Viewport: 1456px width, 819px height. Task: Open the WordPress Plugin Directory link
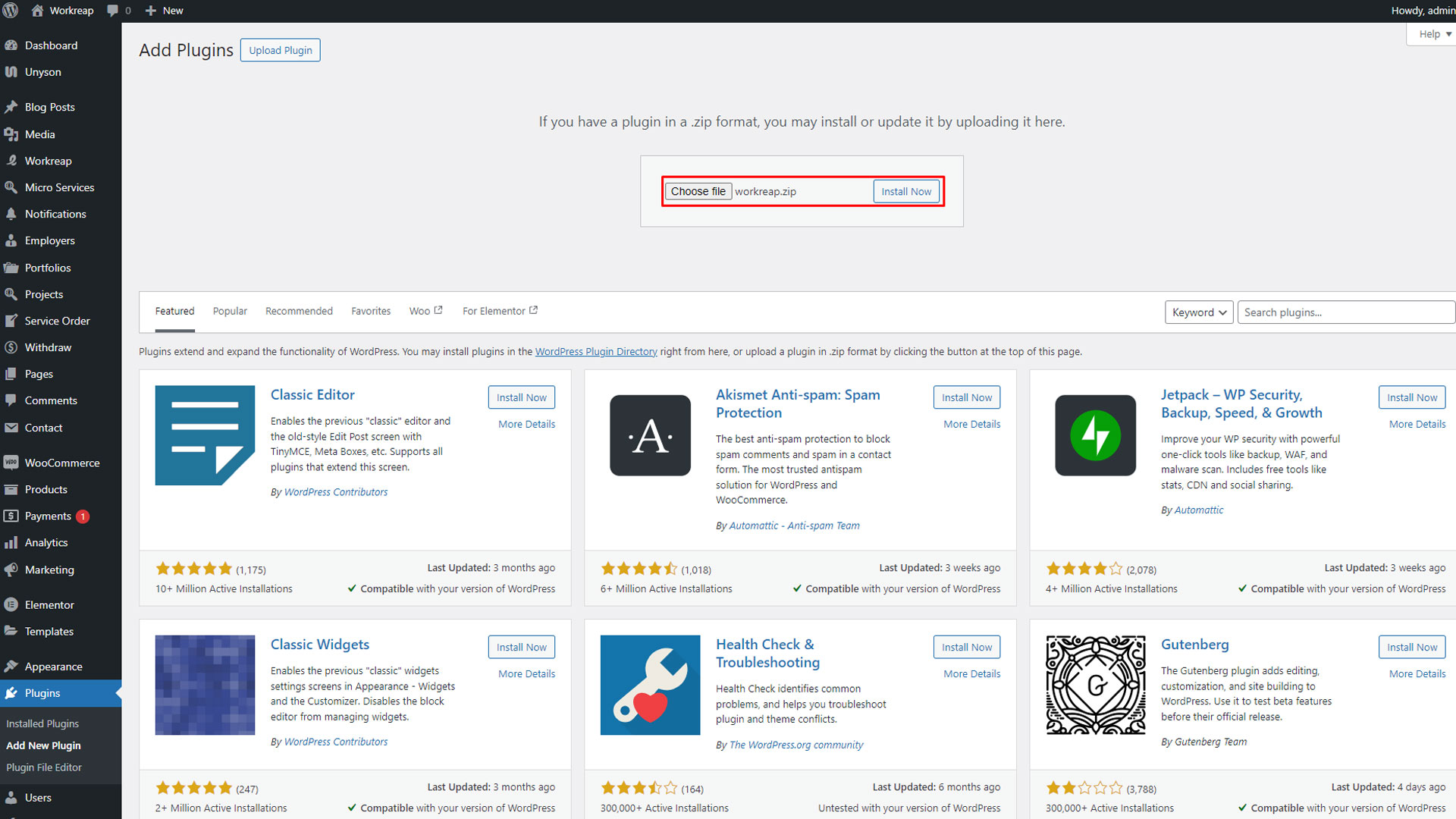click(x=596, y=352)
